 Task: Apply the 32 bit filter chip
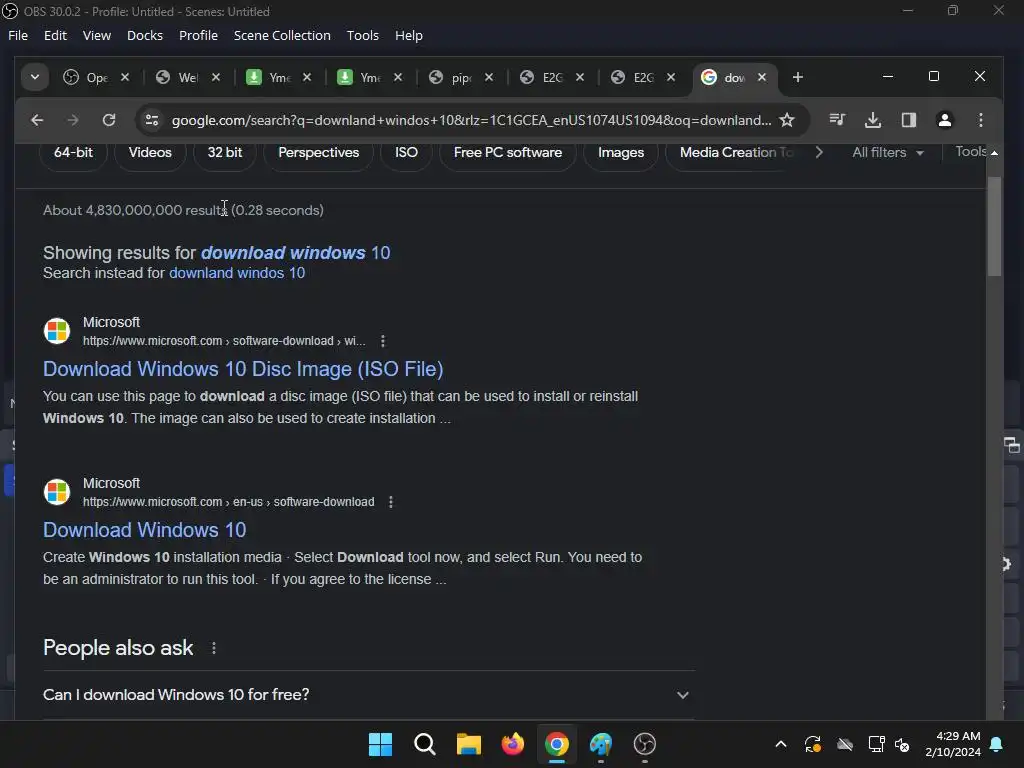click(x=225, y=152)
